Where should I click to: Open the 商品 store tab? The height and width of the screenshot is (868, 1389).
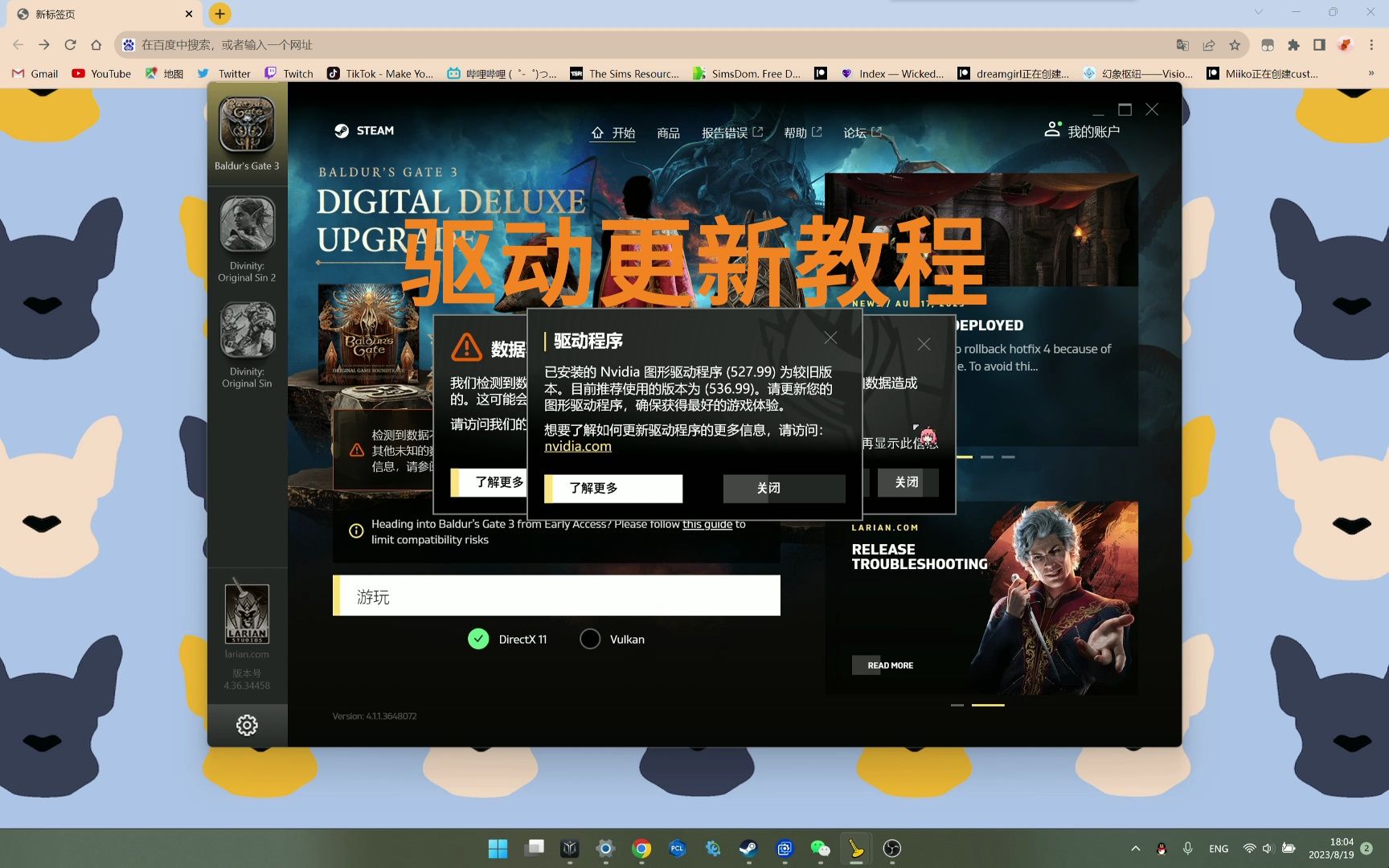(x=668, y=133)
